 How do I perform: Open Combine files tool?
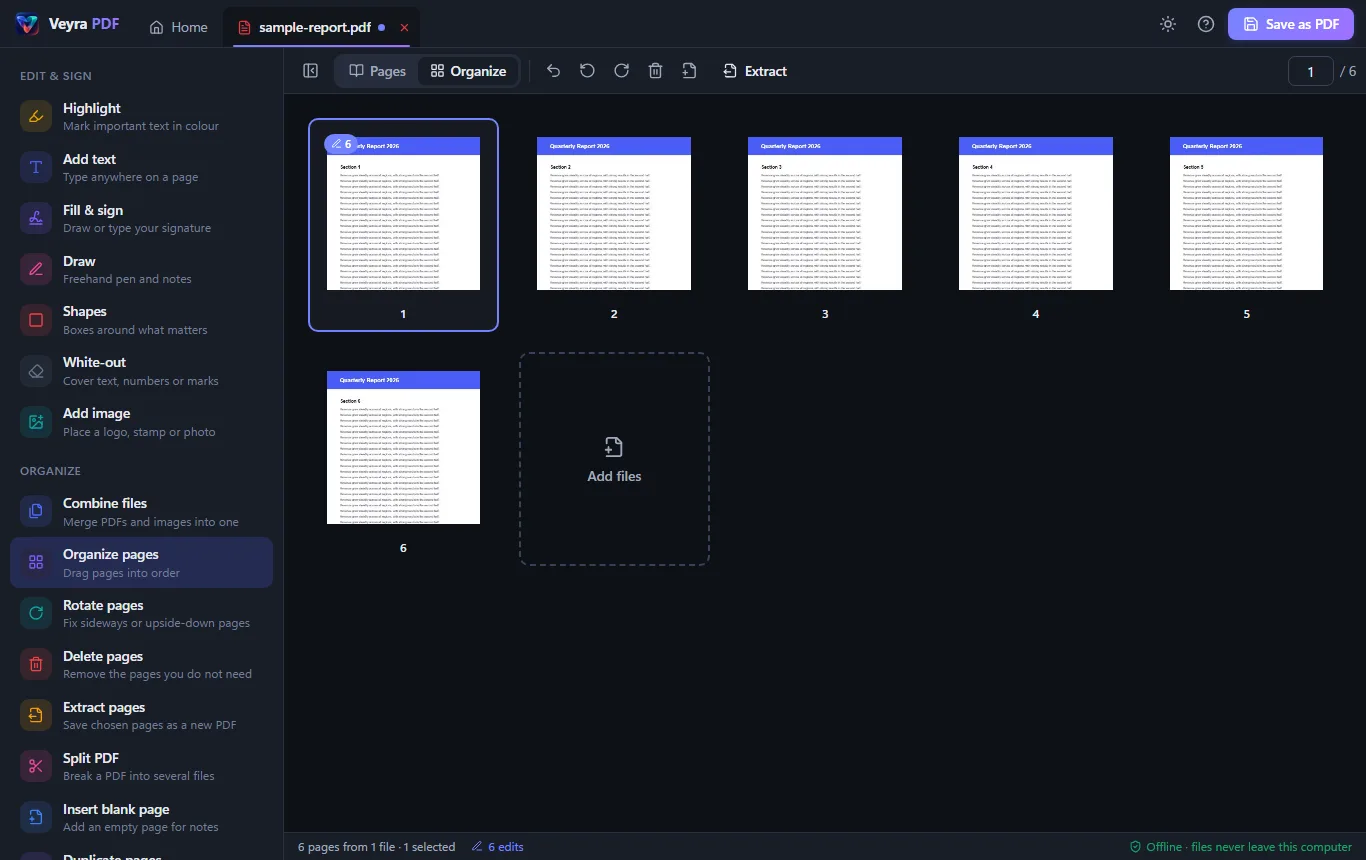pos(141,512)
